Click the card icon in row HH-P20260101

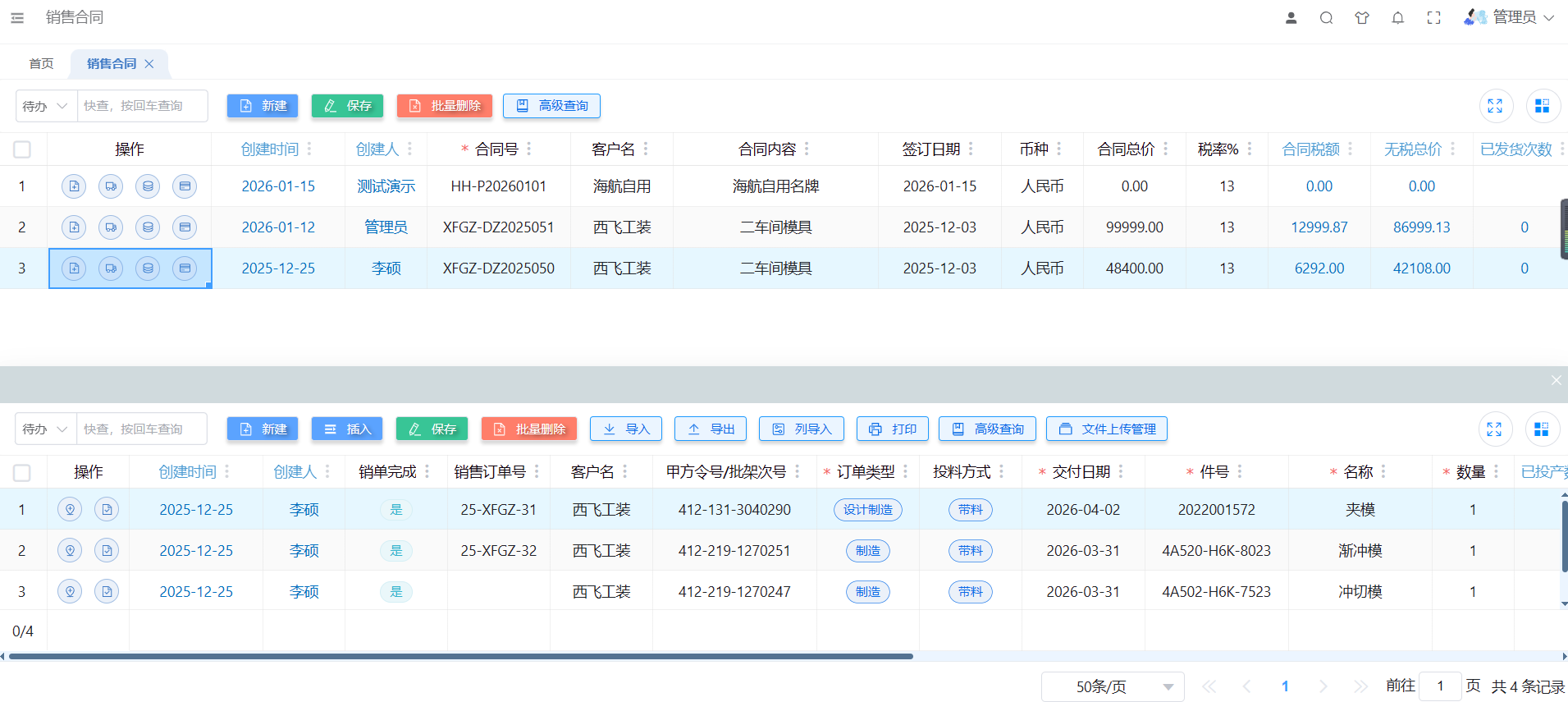tap(185, 186)
